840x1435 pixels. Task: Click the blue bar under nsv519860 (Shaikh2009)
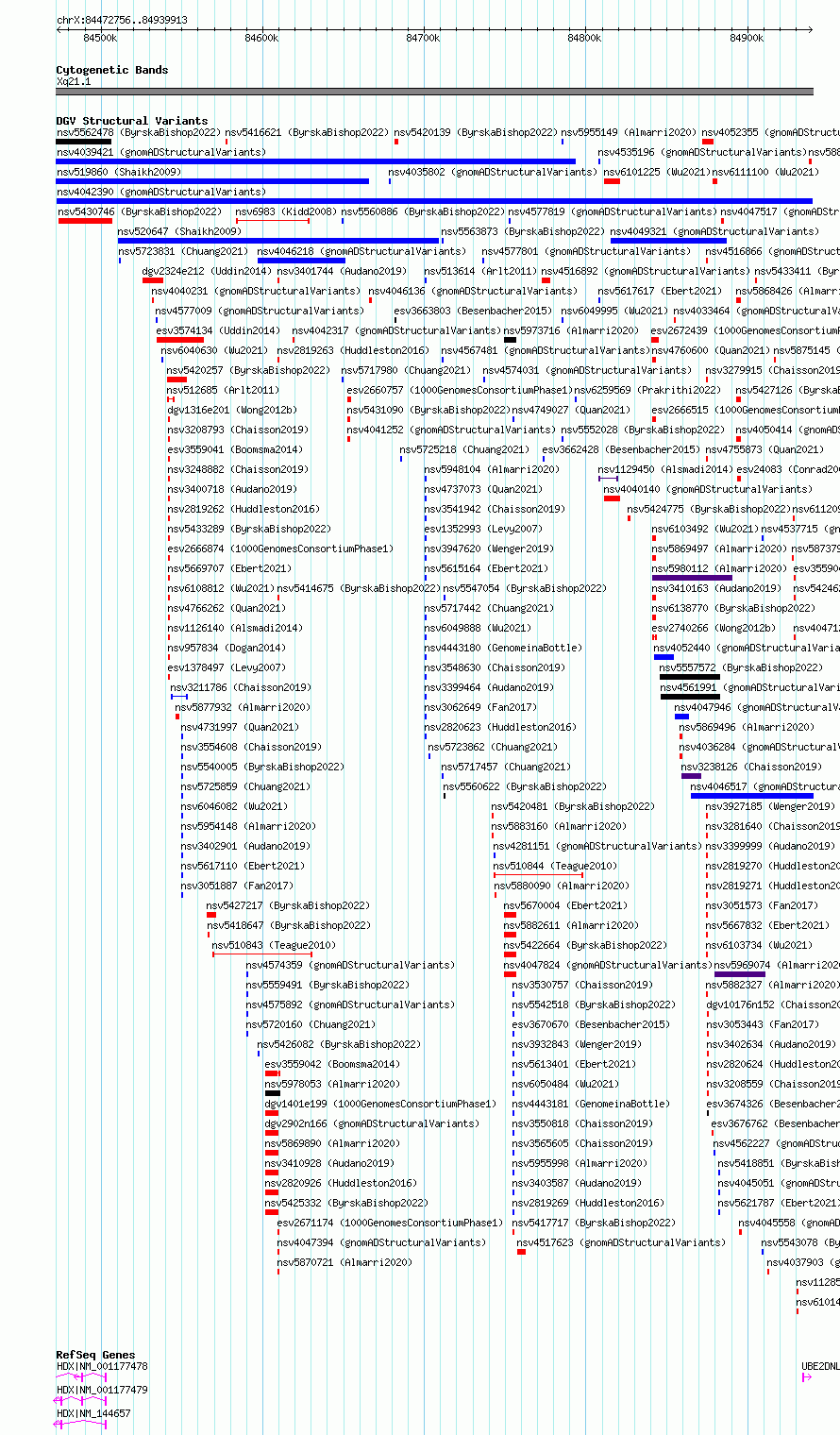coord(212,181)
